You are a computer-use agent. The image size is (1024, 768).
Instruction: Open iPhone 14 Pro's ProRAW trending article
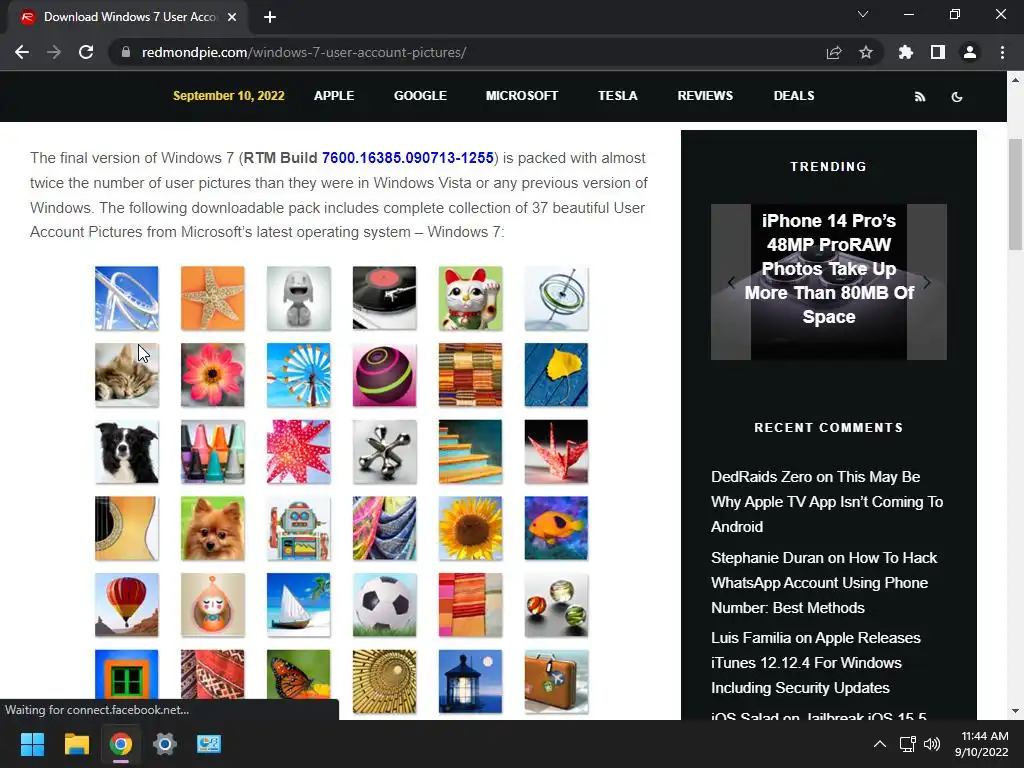(x=829, y=268)
